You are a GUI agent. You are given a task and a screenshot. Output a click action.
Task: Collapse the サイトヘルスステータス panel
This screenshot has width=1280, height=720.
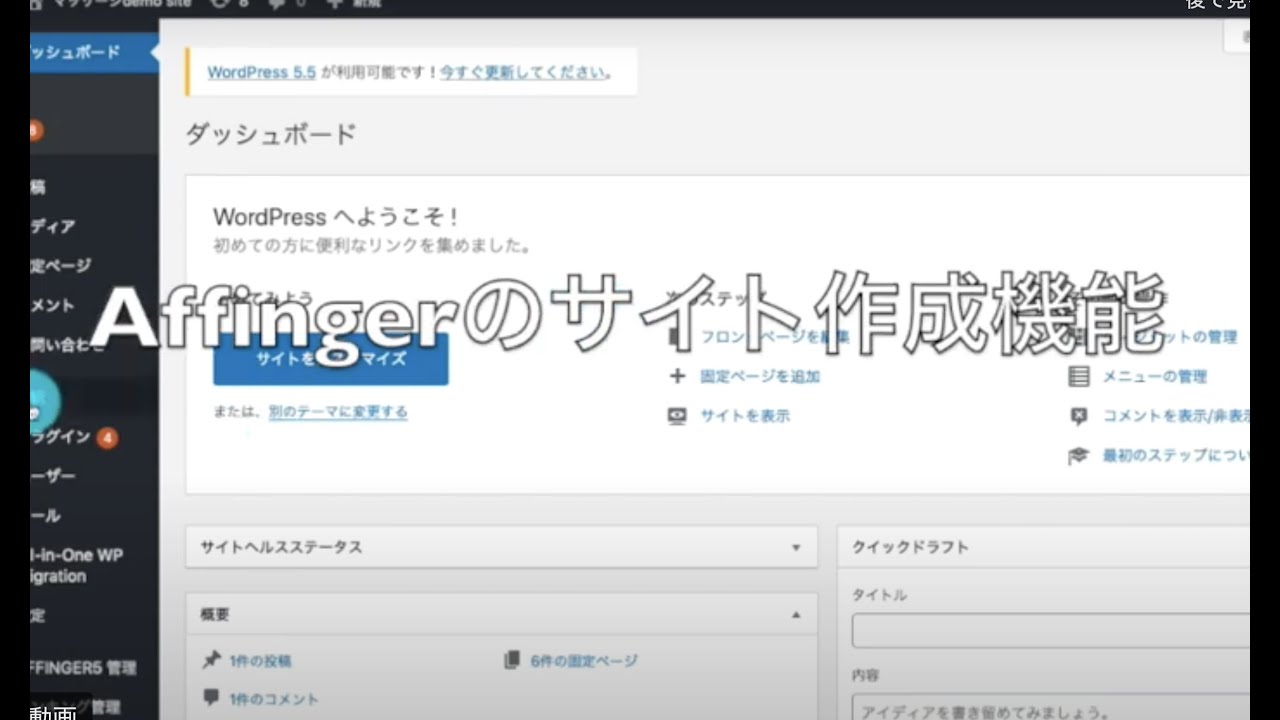point(796,547)
